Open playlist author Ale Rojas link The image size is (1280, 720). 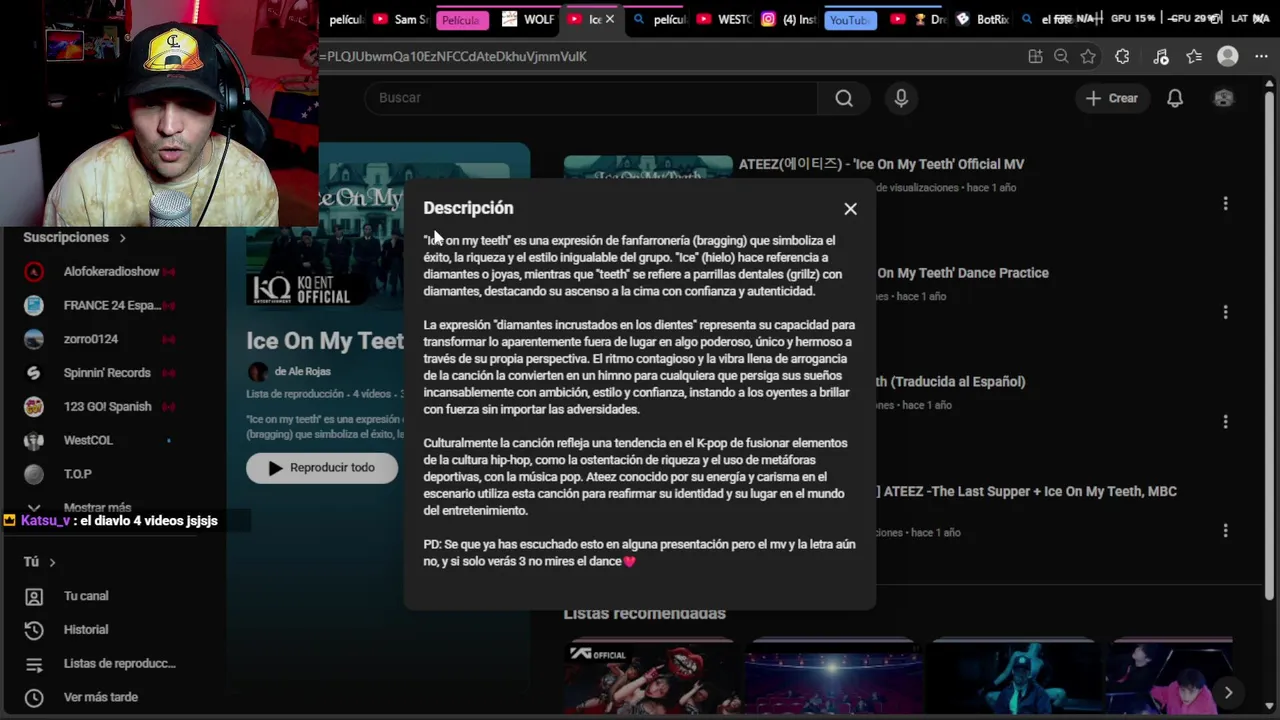(302, 371)
